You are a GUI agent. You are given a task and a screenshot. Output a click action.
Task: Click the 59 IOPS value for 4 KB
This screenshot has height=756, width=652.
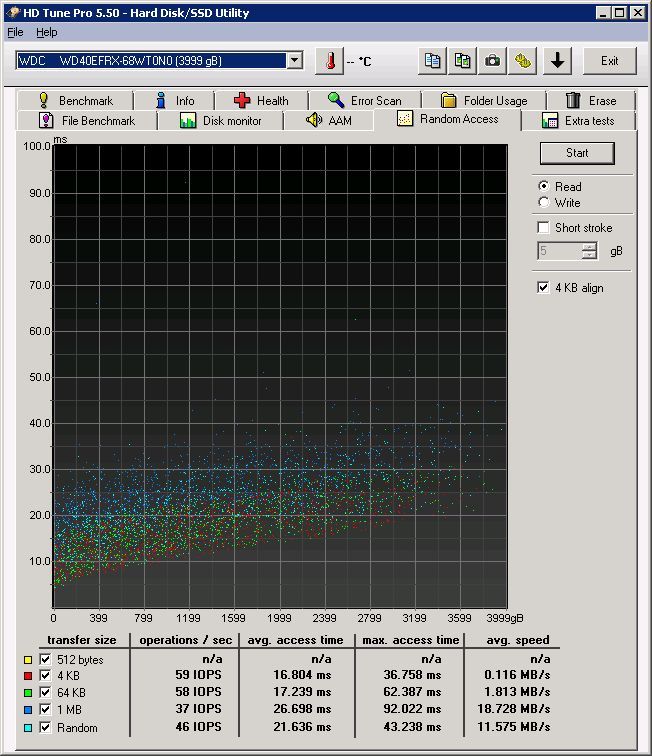tap(198, 675)
